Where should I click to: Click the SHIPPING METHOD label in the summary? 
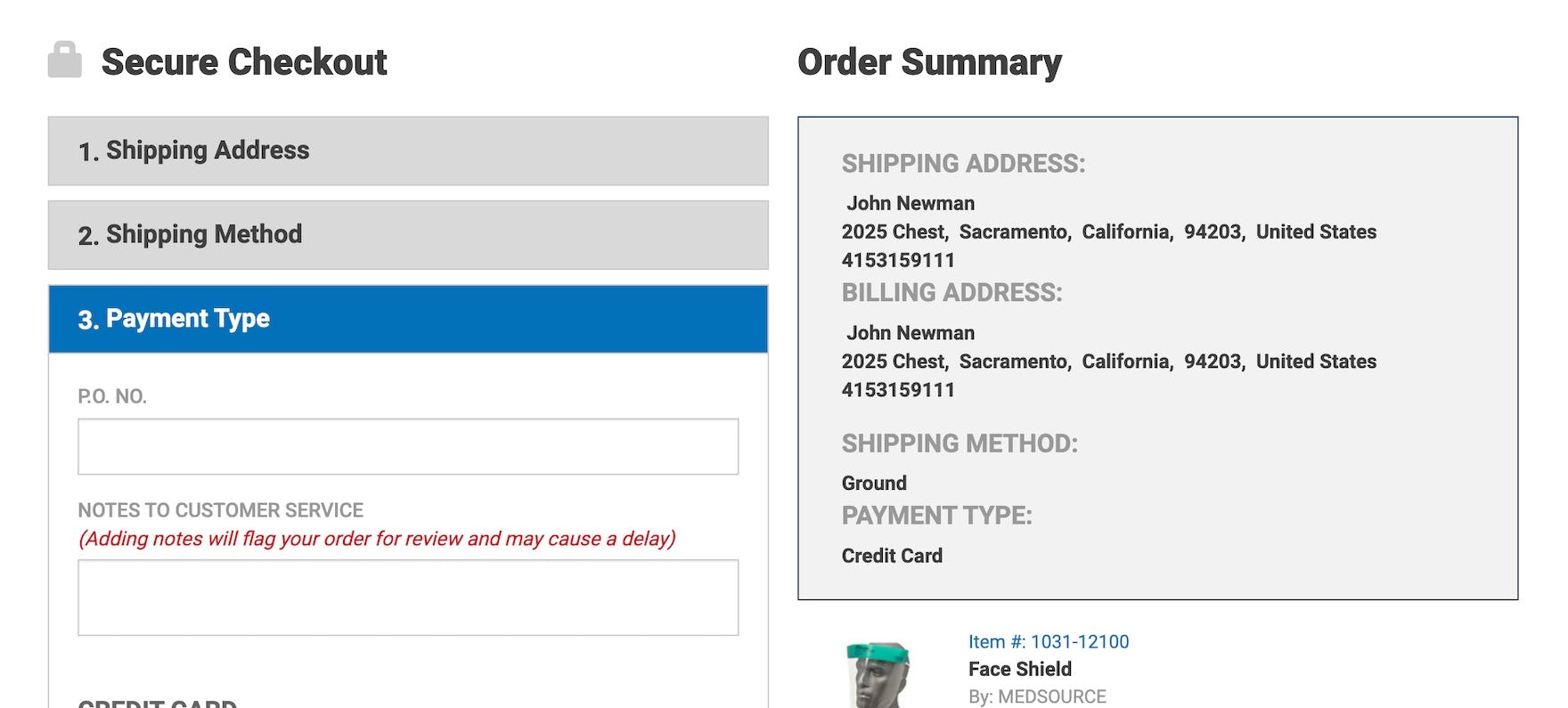pyautogui.click(x=960, y=444)
